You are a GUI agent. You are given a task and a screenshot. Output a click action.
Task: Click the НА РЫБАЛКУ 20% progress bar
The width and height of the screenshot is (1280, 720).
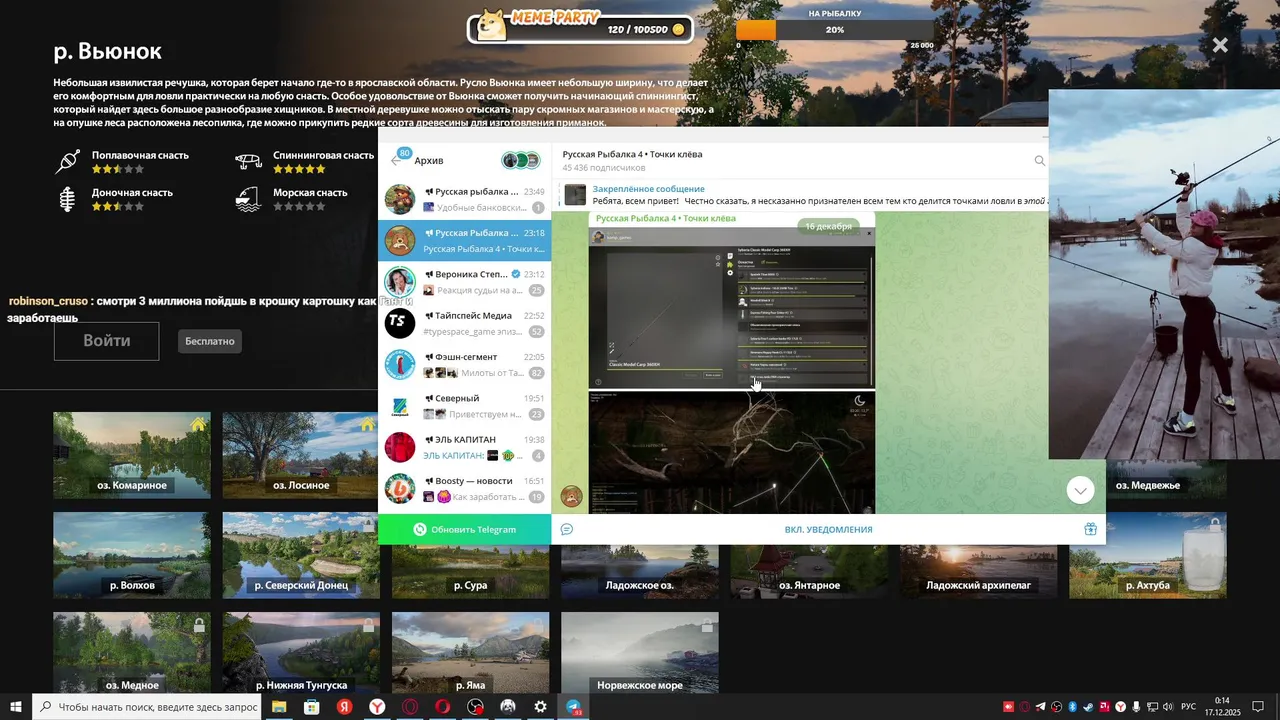click(835, 30)
